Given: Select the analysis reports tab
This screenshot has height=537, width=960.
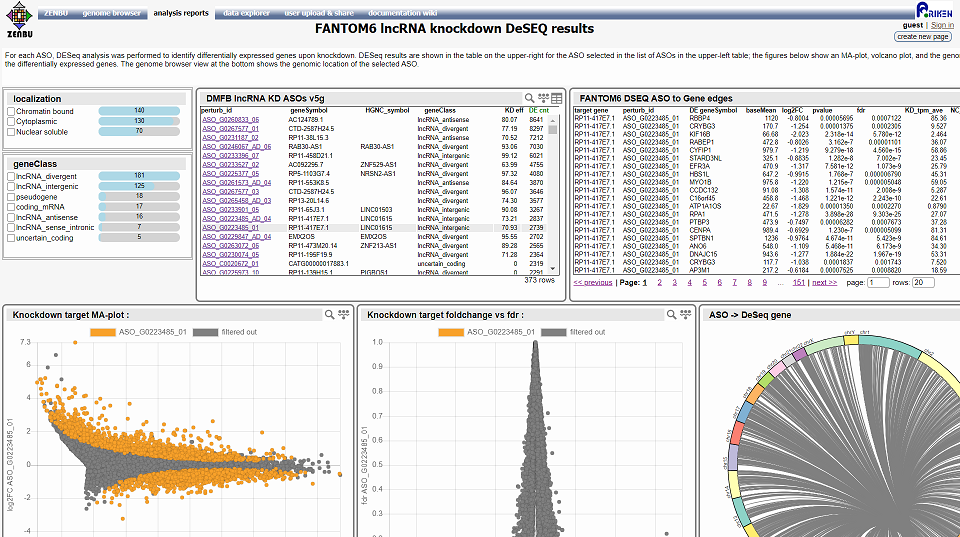Looking at the screenshot, I should [181, 13].
